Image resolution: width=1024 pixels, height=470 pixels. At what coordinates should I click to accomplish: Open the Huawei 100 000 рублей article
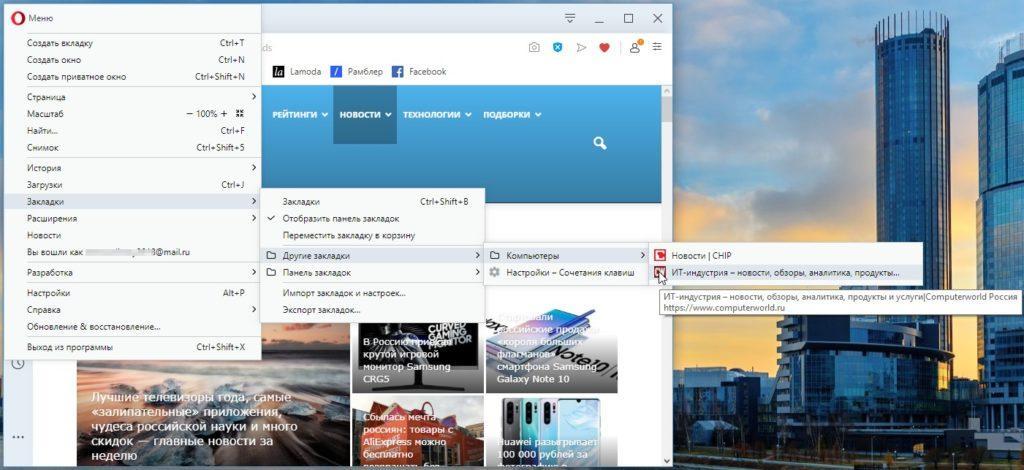click(x=552, y=431)
